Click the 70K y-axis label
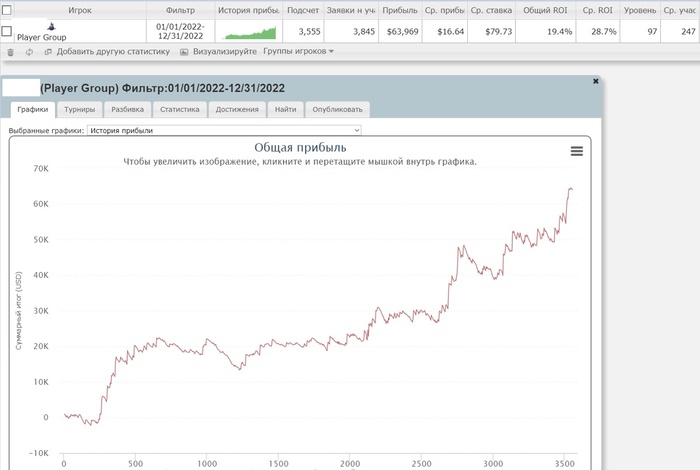Image resolution: width=700 pixels, height=470 pixels. (41, 169)
